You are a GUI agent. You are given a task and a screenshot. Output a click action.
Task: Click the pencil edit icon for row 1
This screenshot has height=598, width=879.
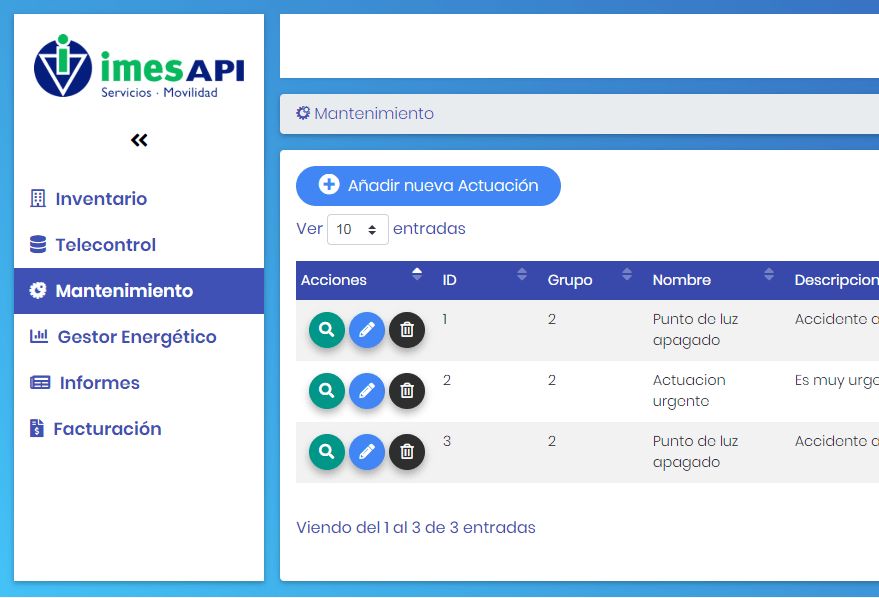click(x=367, y=330)
